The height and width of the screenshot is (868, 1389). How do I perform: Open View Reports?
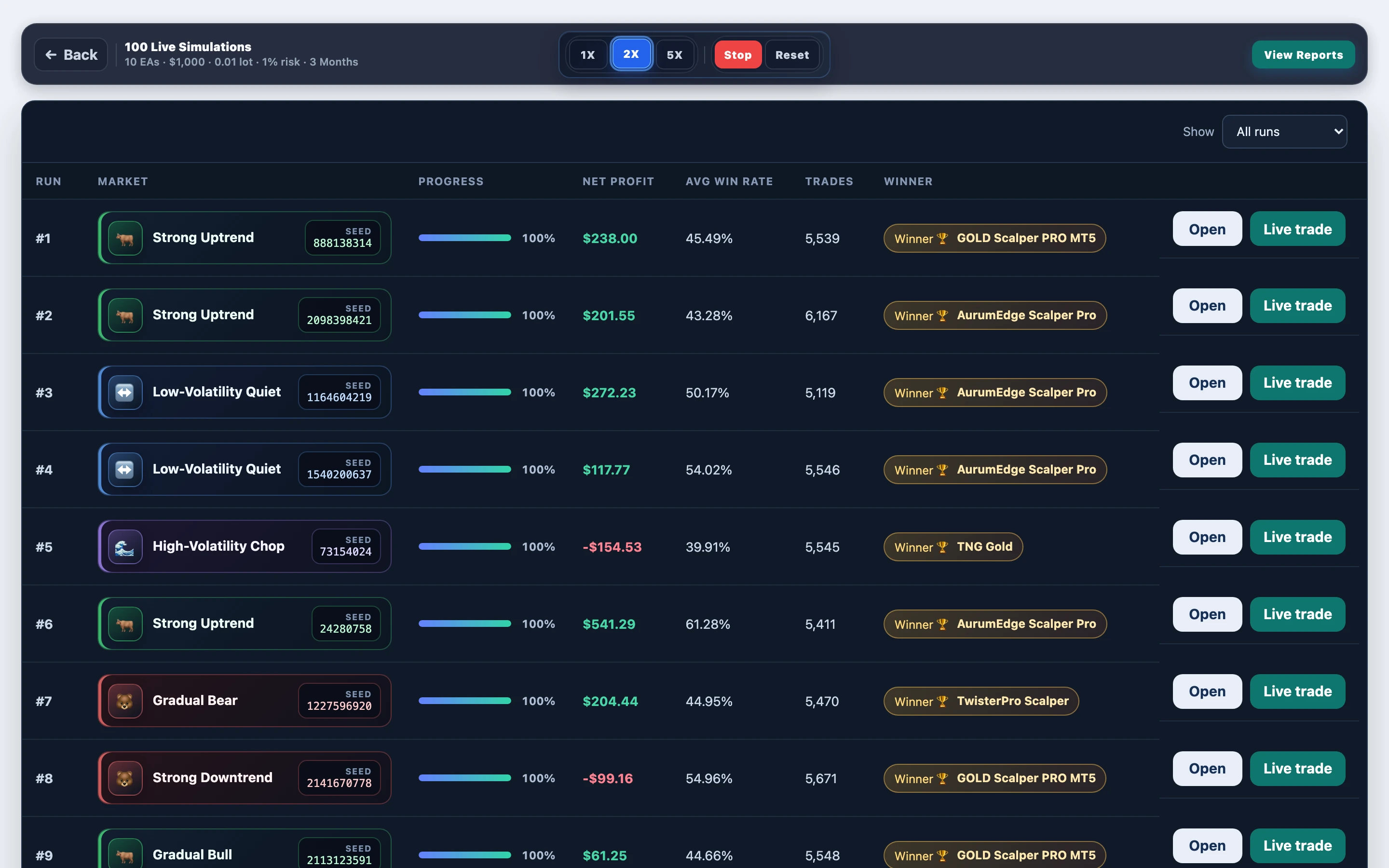click(1304, 54)
